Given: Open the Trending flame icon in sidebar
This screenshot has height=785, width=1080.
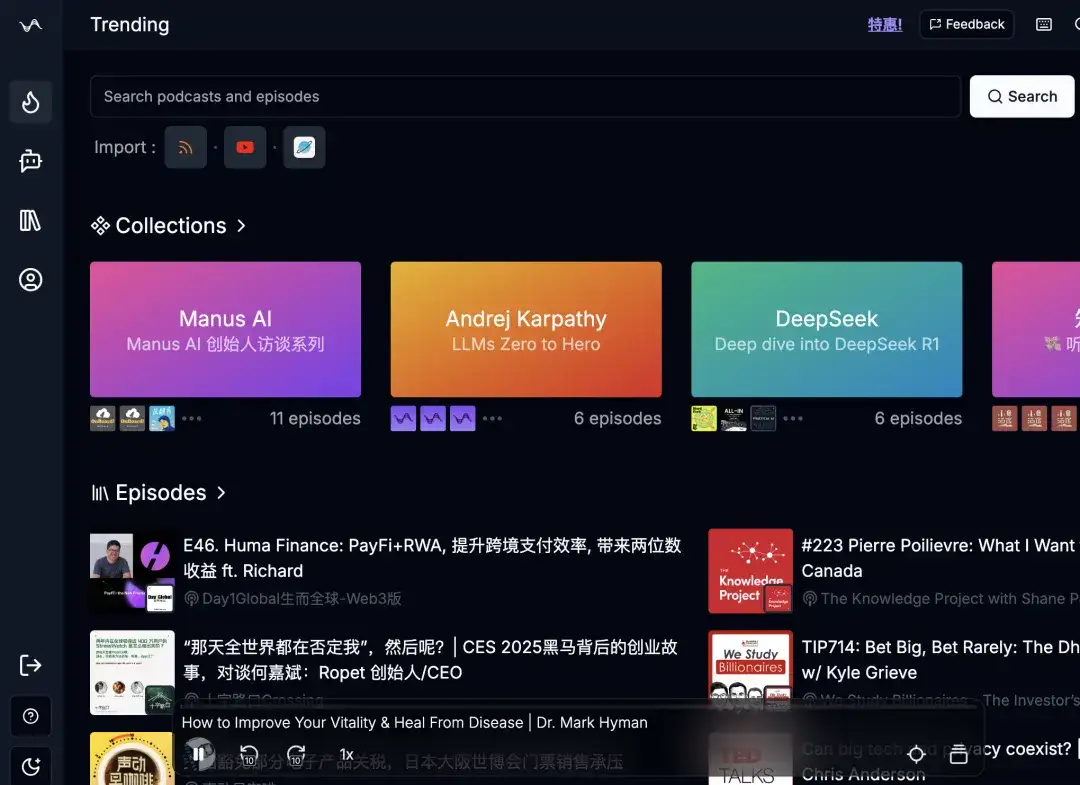Looking at the screenshot, I should (30, 102).
